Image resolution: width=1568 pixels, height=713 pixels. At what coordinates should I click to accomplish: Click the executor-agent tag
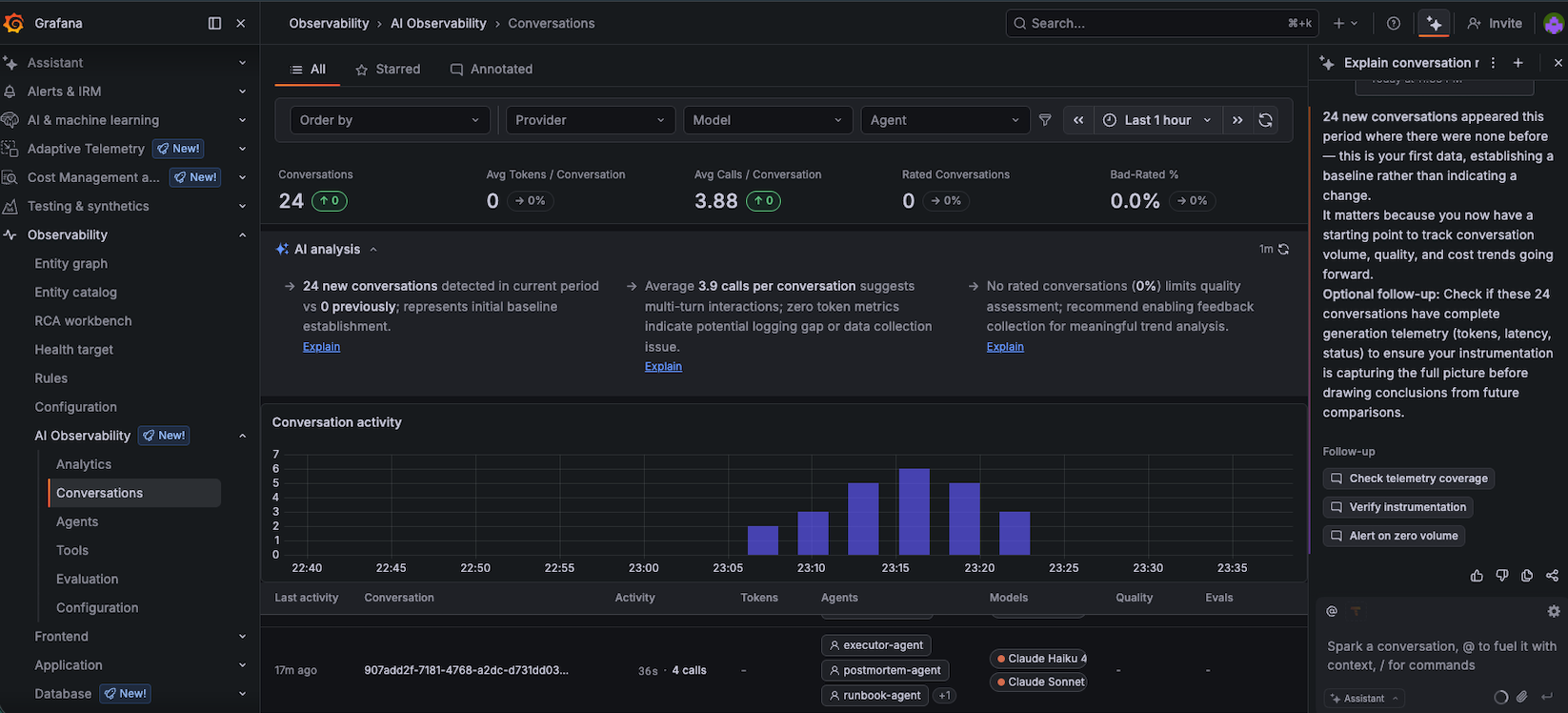(876, 645)
